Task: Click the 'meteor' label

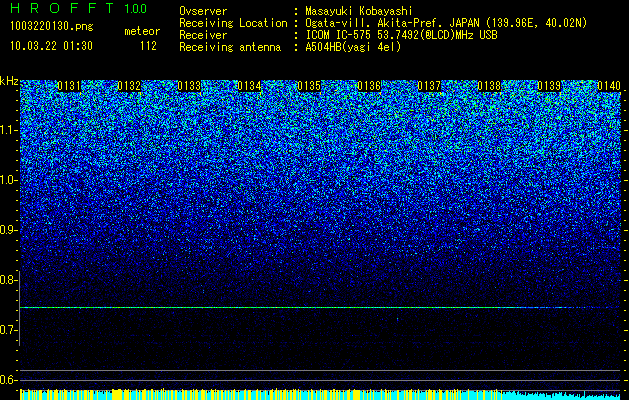Action: tap(142, 31)
